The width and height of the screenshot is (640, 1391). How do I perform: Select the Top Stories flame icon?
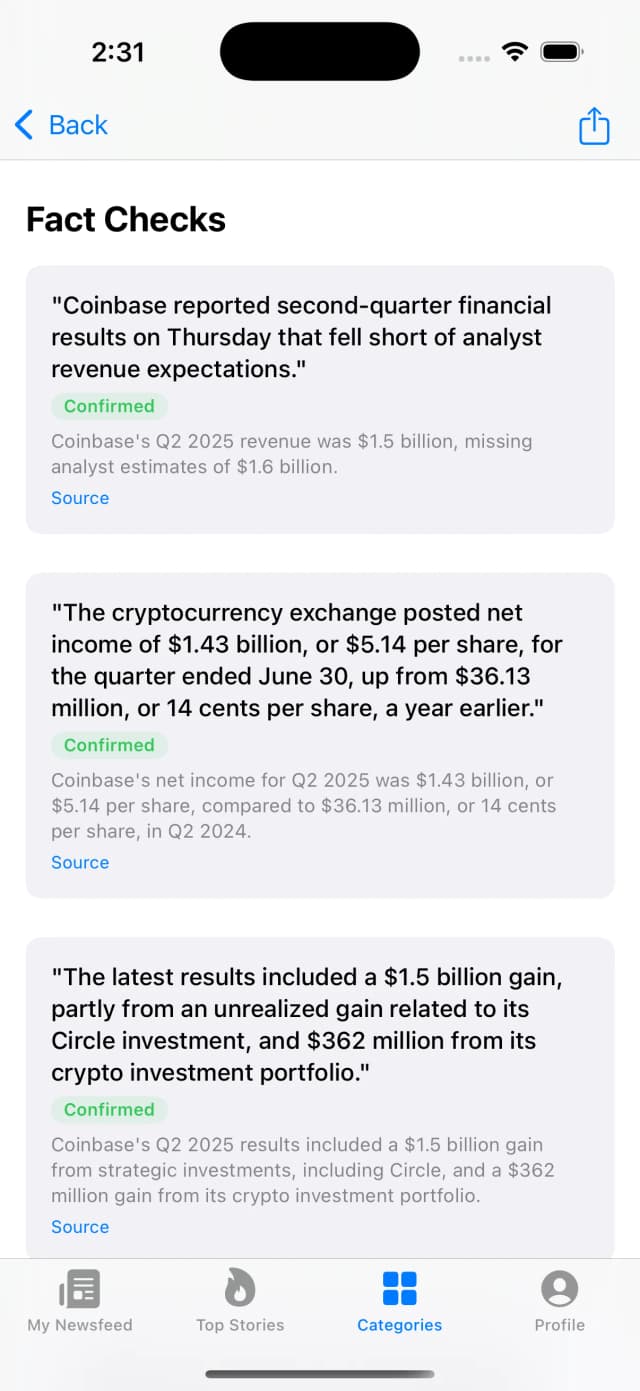[x=240, y=1287]
